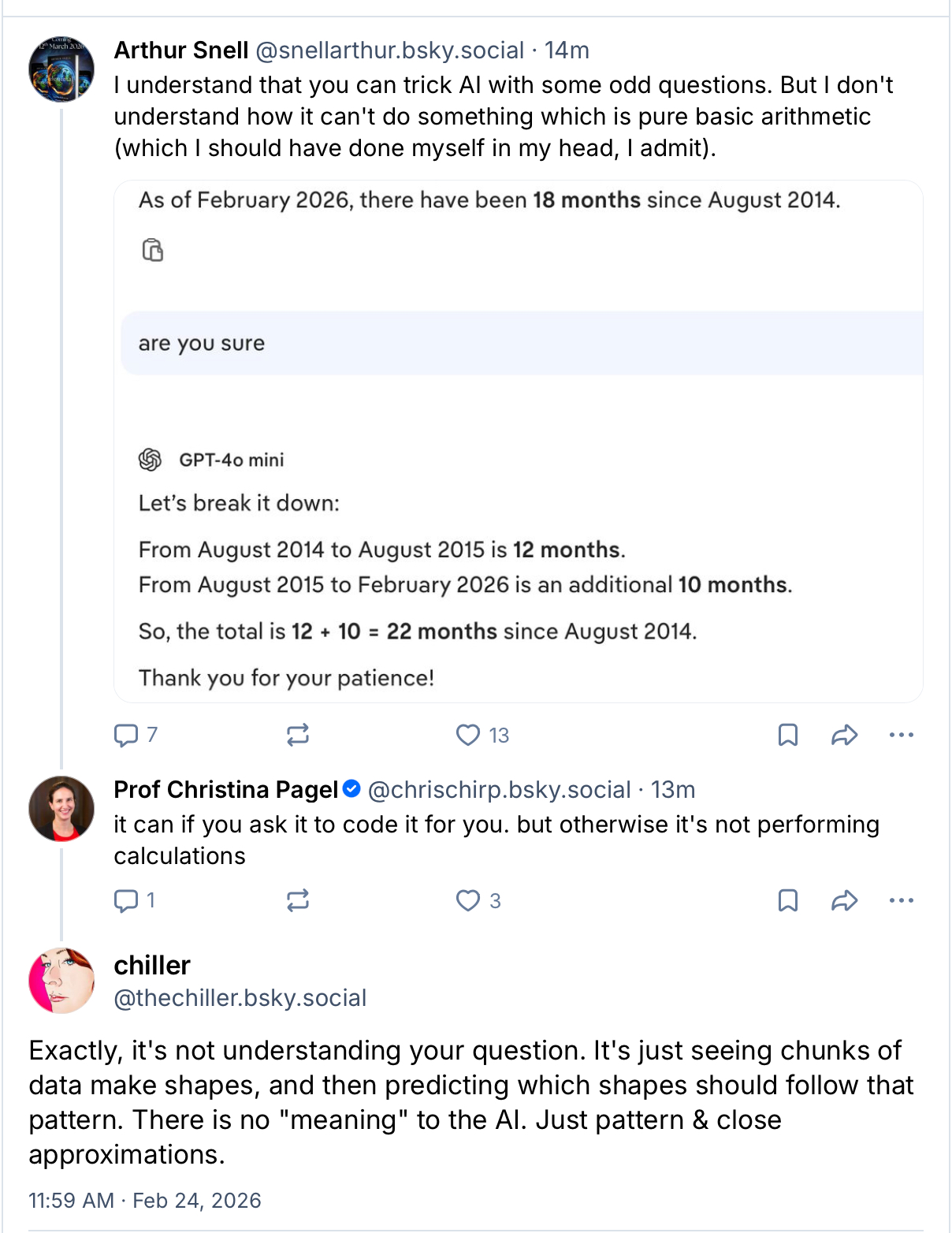Repost Arthur Snell's post
This screenshot has width=952, height=1233.
298,735
